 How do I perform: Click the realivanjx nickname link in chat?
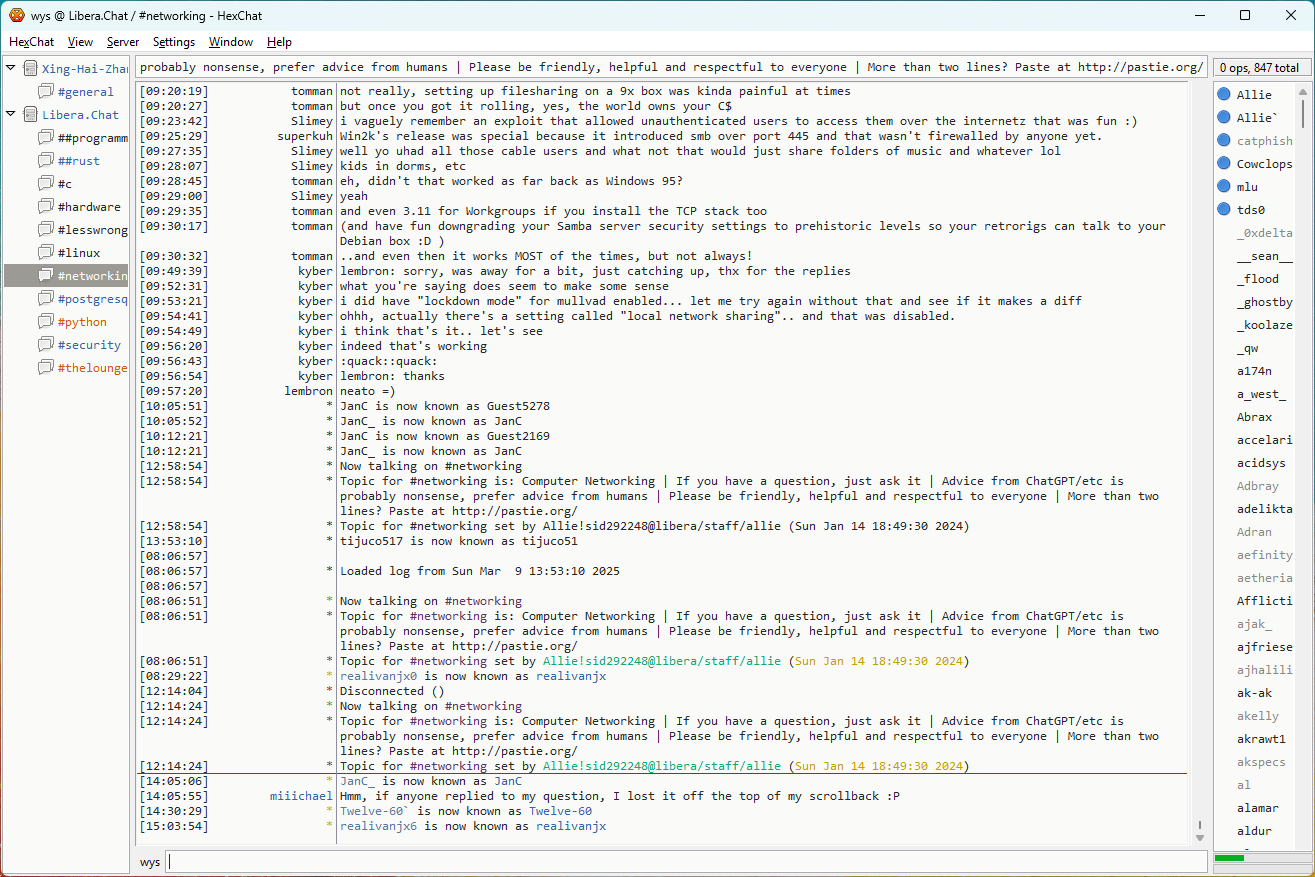click(570, 827)
